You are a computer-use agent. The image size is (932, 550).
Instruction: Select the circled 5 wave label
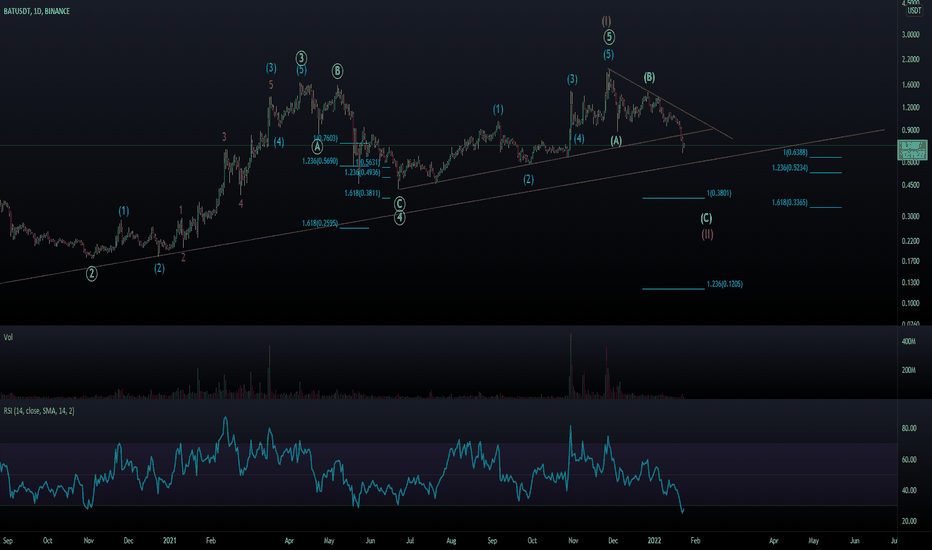point(609,37)
